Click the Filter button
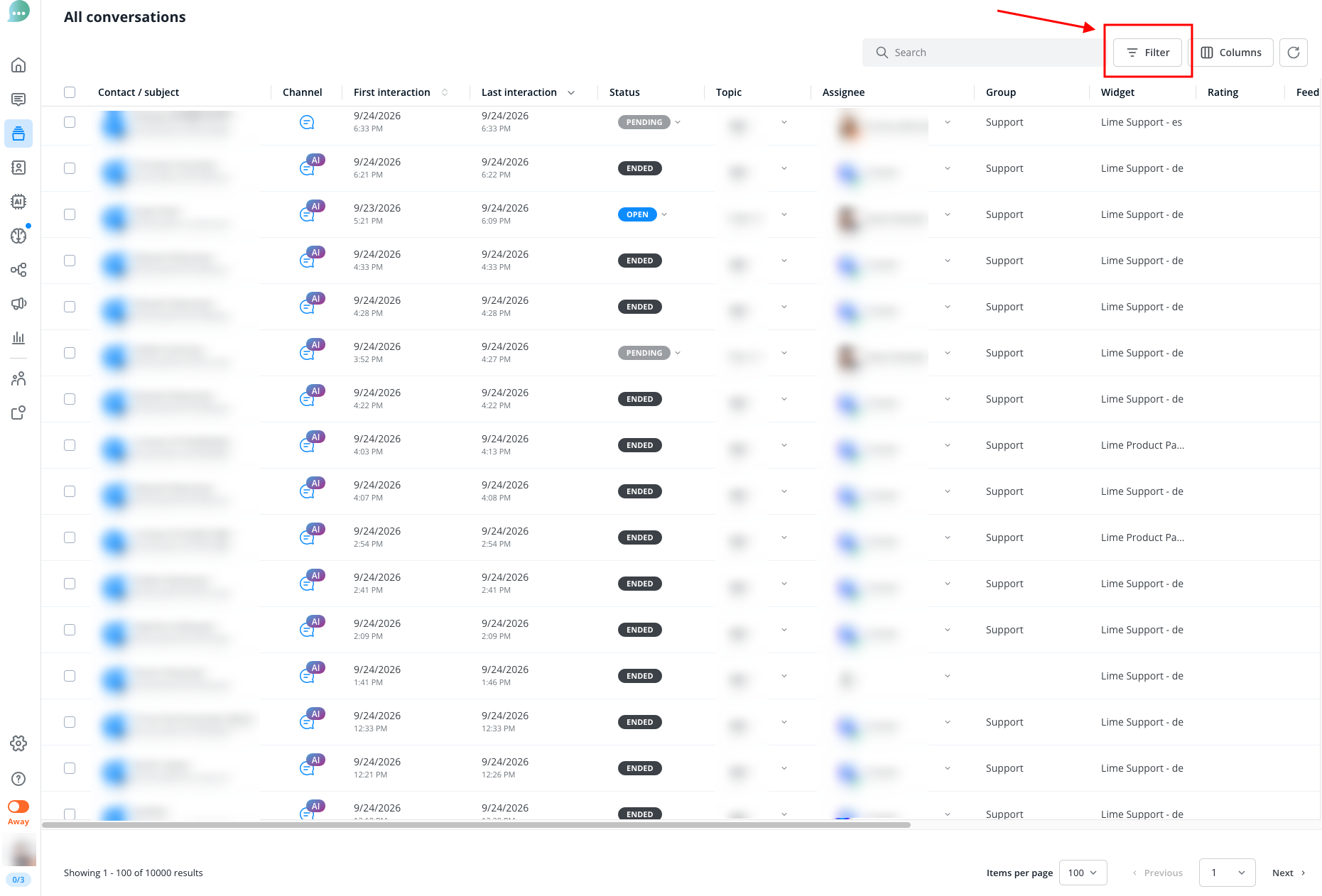 [x=1147, y=53]
